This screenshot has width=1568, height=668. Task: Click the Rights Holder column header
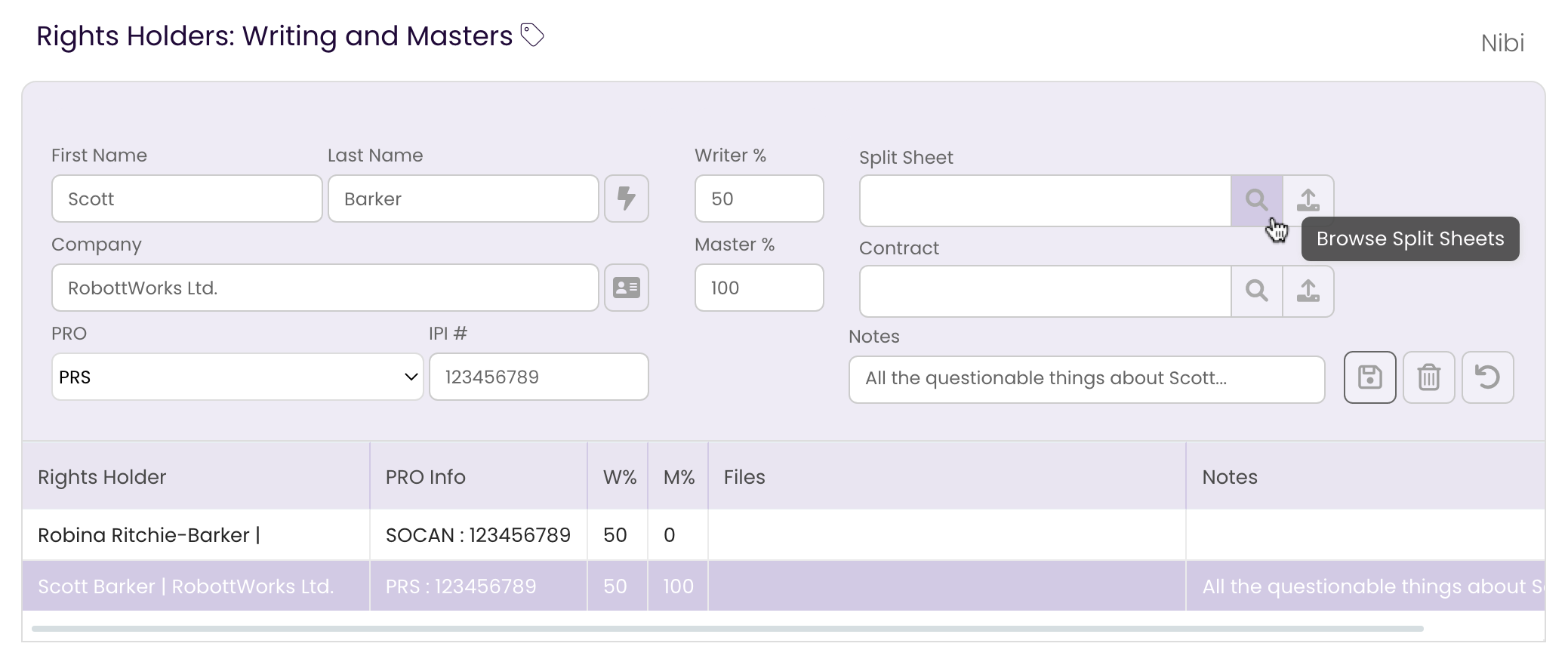coord(196,476)
